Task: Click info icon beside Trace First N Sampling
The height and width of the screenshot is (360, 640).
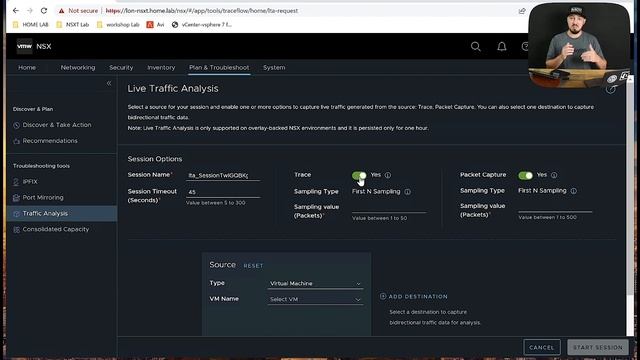Action: click(x=407, y=191)
